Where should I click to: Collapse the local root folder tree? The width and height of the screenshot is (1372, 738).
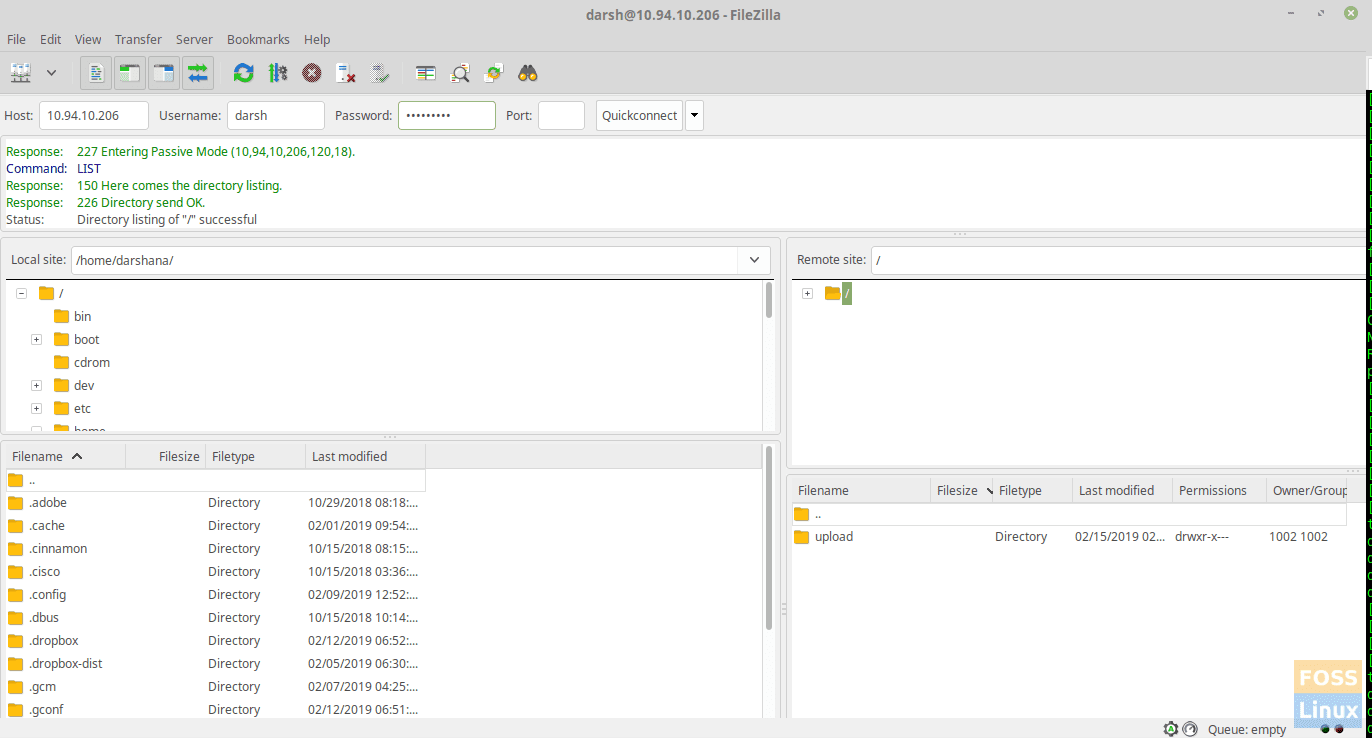point(21,293)
